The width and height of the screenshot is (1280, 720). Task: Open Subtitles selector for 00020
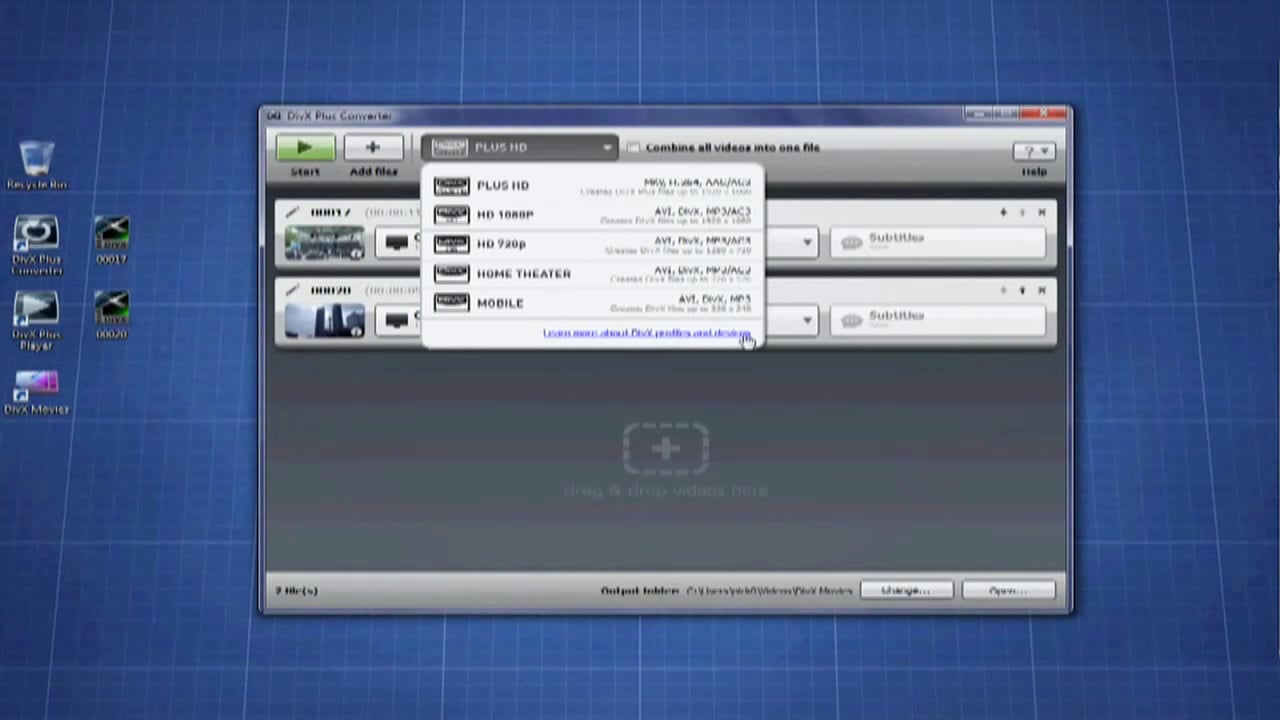(x=938, y=320)
